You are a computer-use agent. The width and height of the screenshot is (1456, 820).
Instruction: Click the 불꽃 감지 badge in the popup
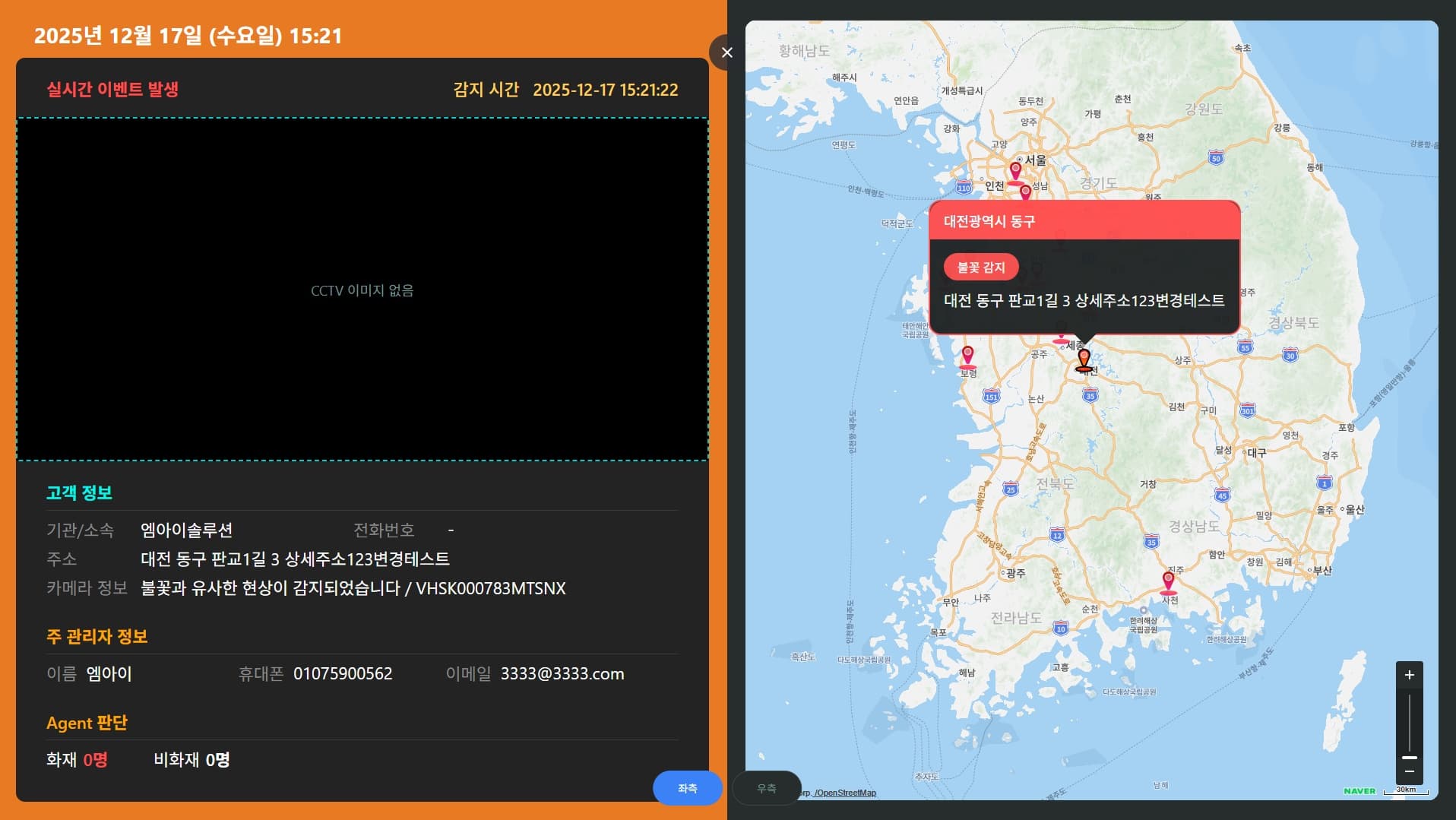pyautogui.click(x=980, y=267)
